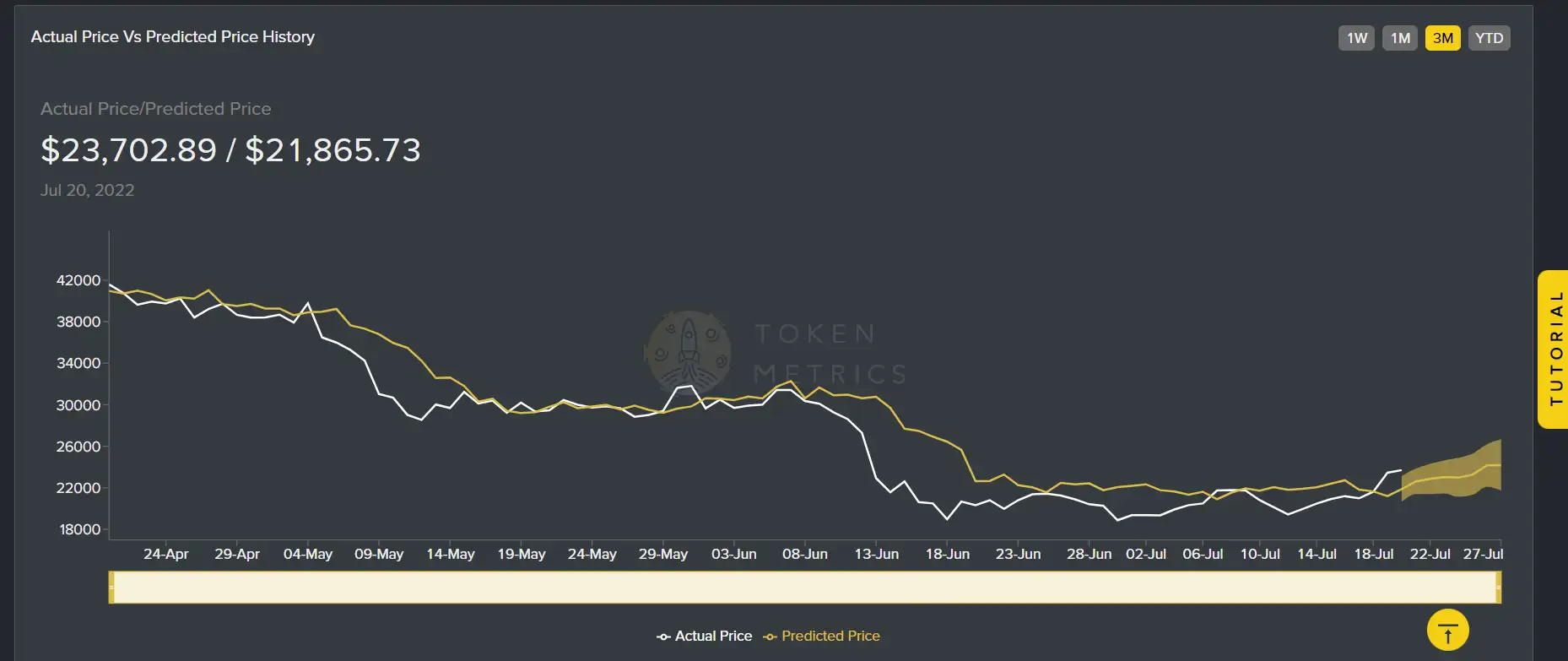Image resolution: width=1568 pixels, height=661 pixels.
Task: Choose the 3M time range
Action: pos(1443,38)
